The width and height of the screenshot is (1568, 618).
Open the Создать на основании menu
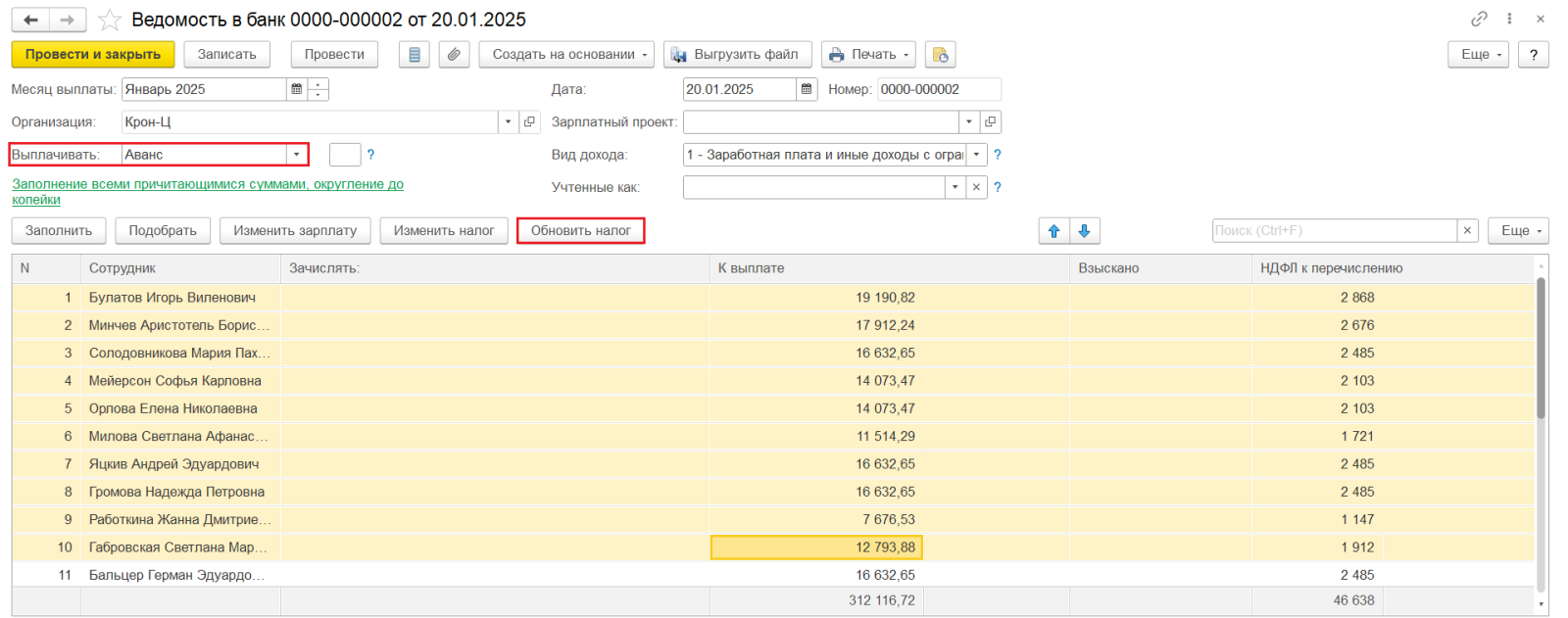pos(566,55)
